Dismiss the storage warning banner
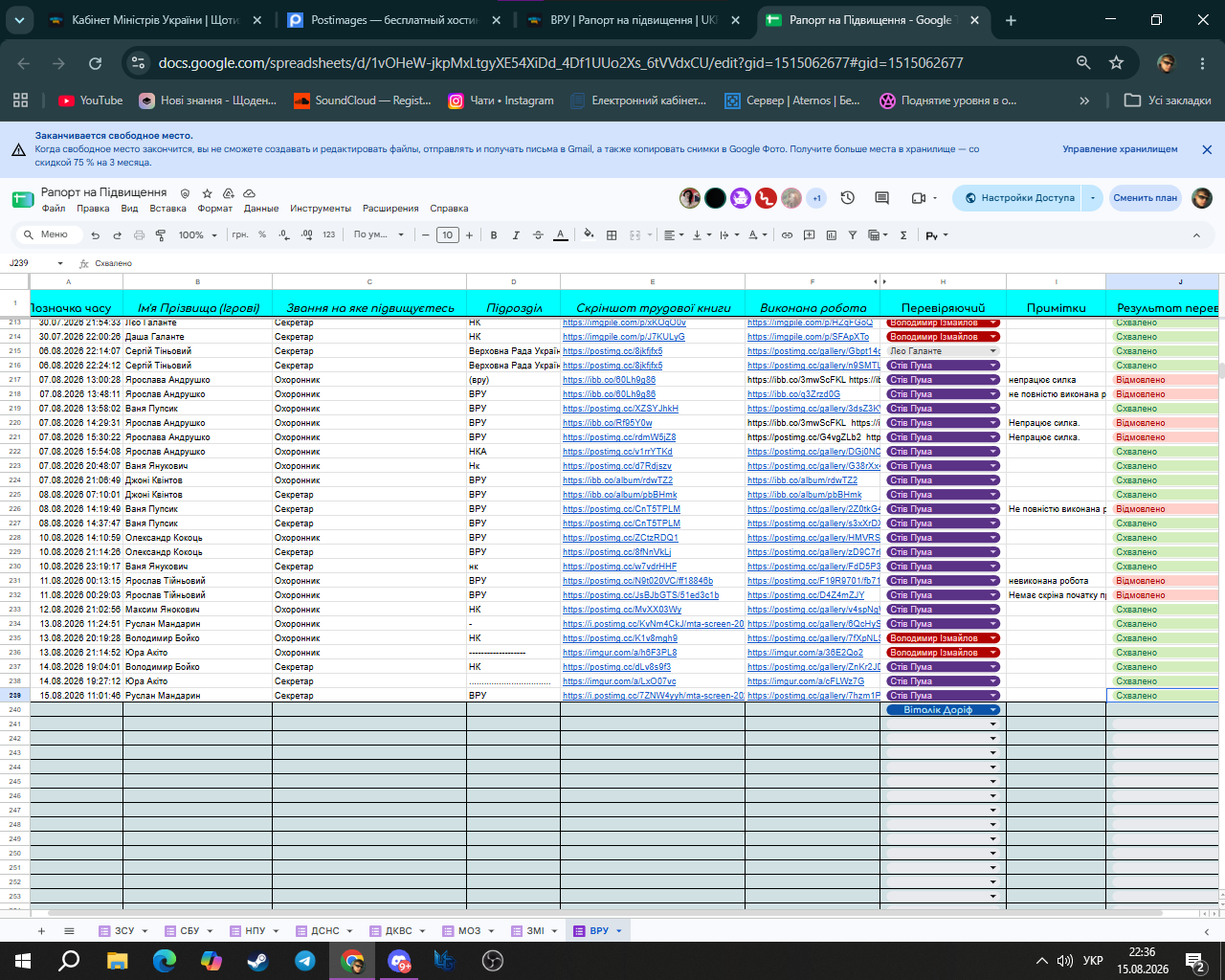The height and width of the screenshot is (980, 1225). pyautogui.click(x=1207, y=149)
